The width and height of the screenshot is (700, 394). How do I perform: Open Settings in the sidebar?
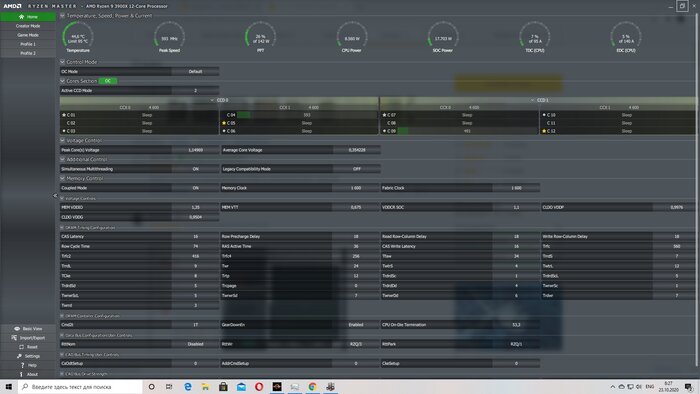28,356
